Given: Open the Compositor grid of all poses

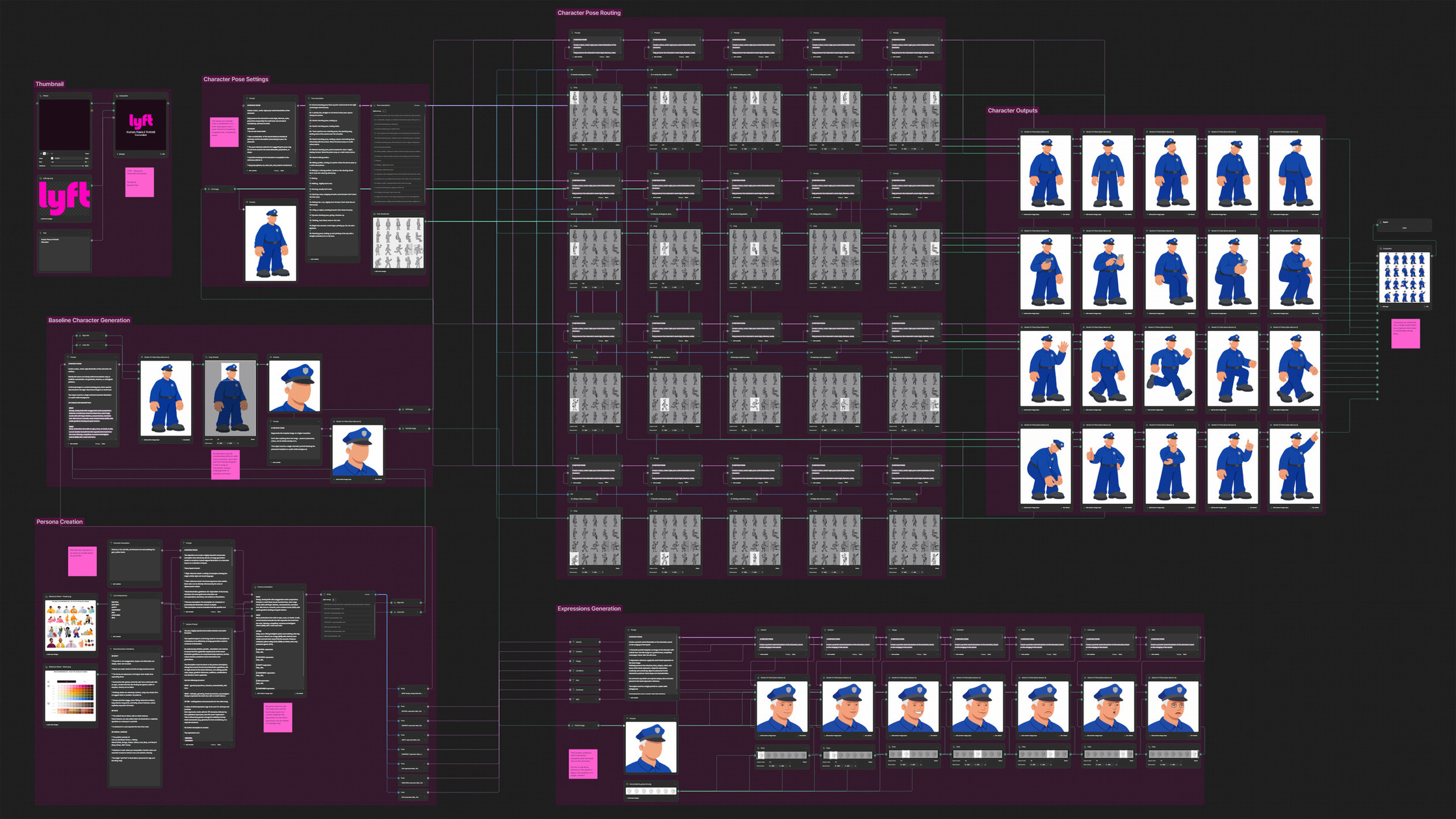Looking at the screenshot, I should (x=1404, y=278).
